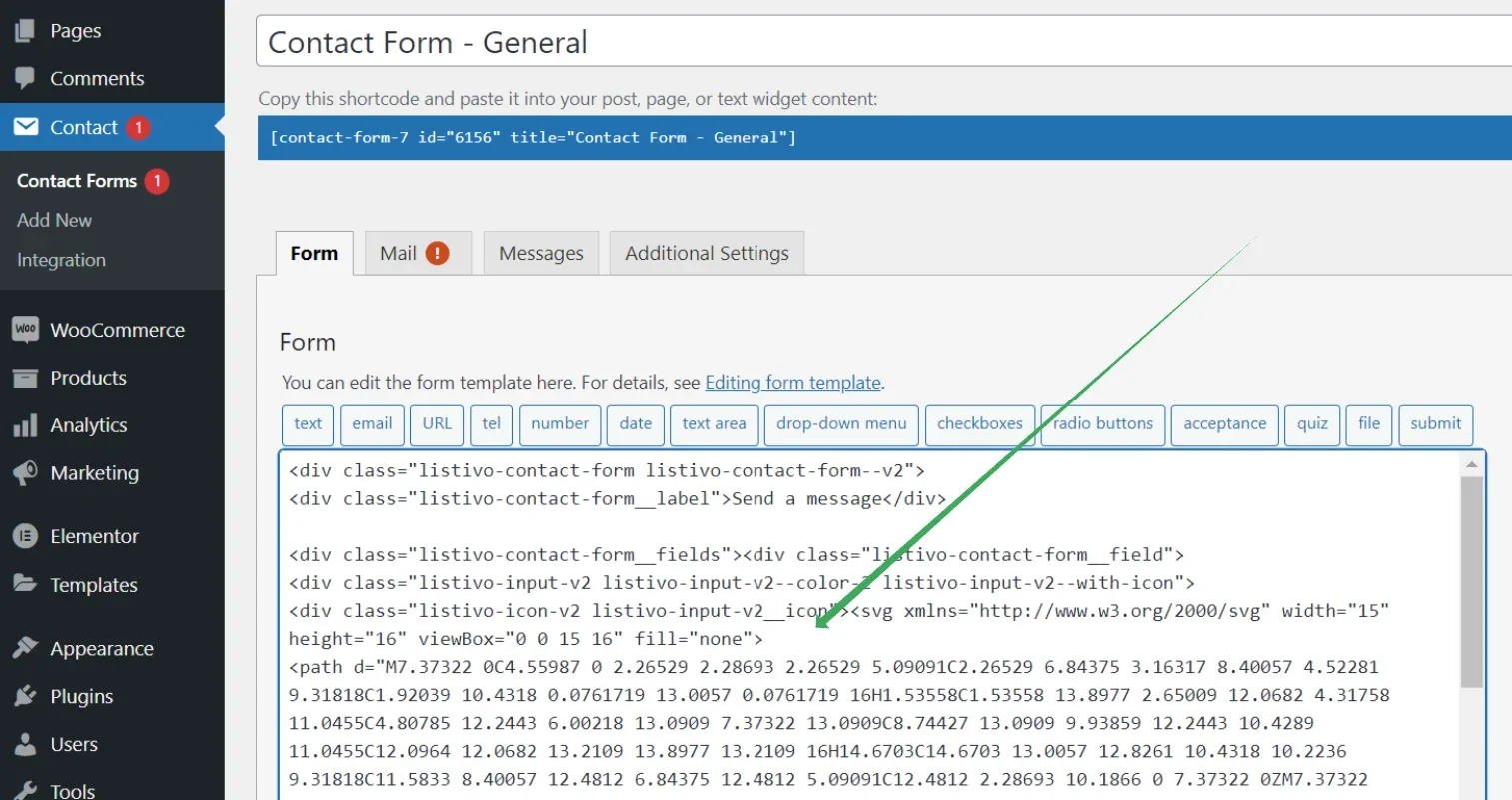Click the Contact Forms notification badge
The height and width of the screenshot is (800, 1512).
[157, 181]
